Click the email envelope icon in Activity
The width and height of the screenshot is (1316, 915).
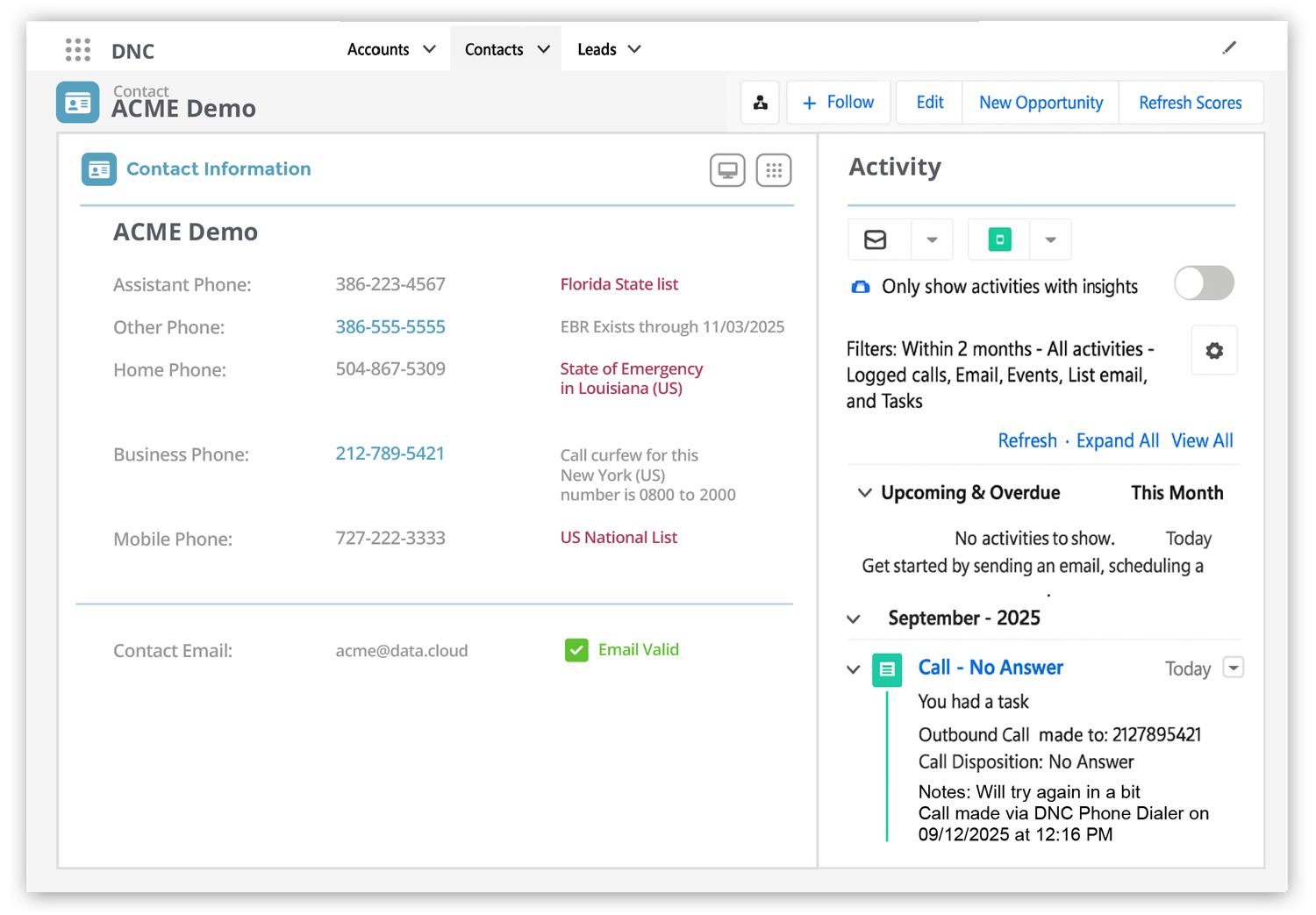click(875, 239)
